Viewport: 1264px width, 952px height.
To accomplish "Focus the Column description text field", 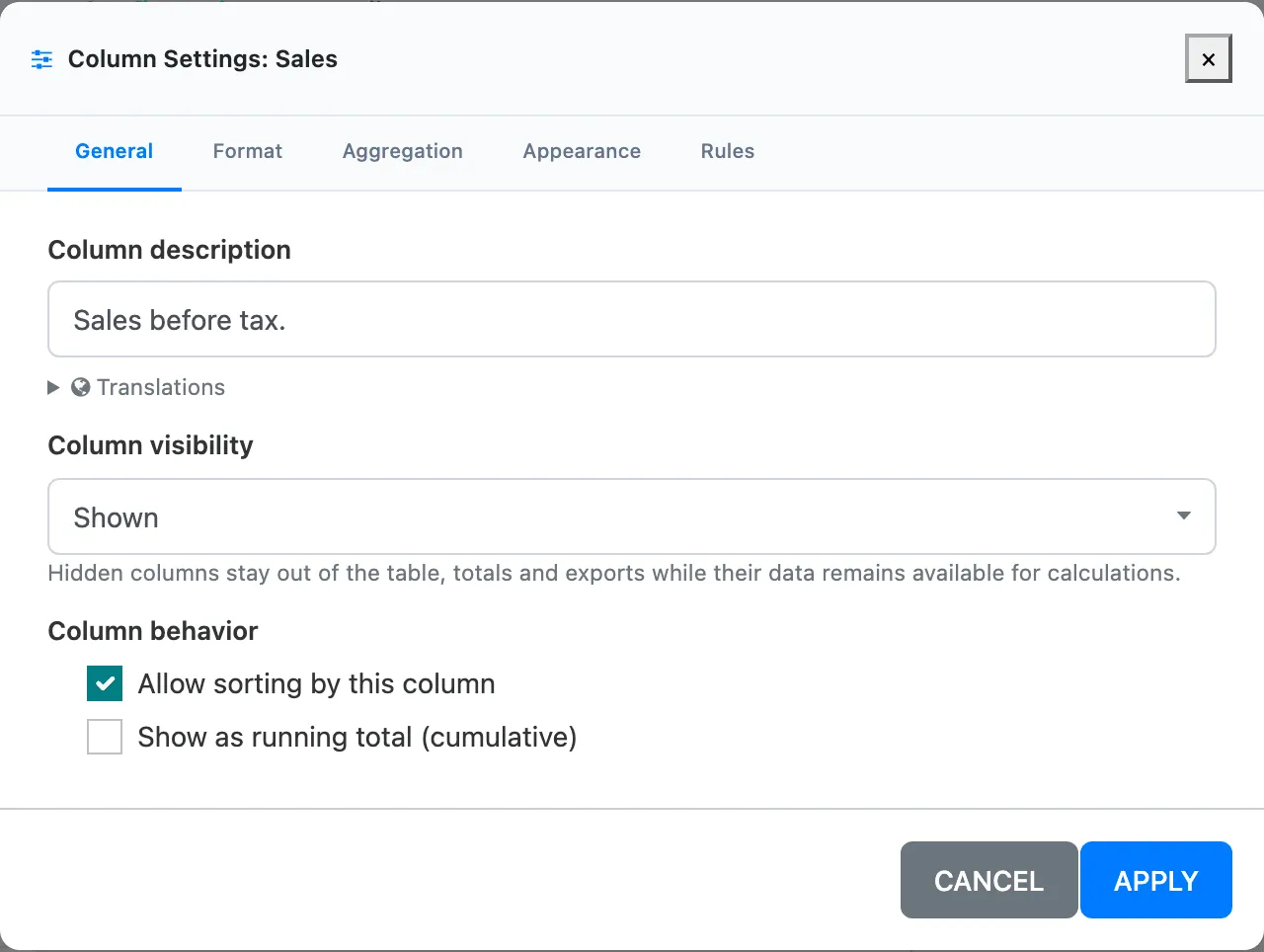I will point(632,319).
